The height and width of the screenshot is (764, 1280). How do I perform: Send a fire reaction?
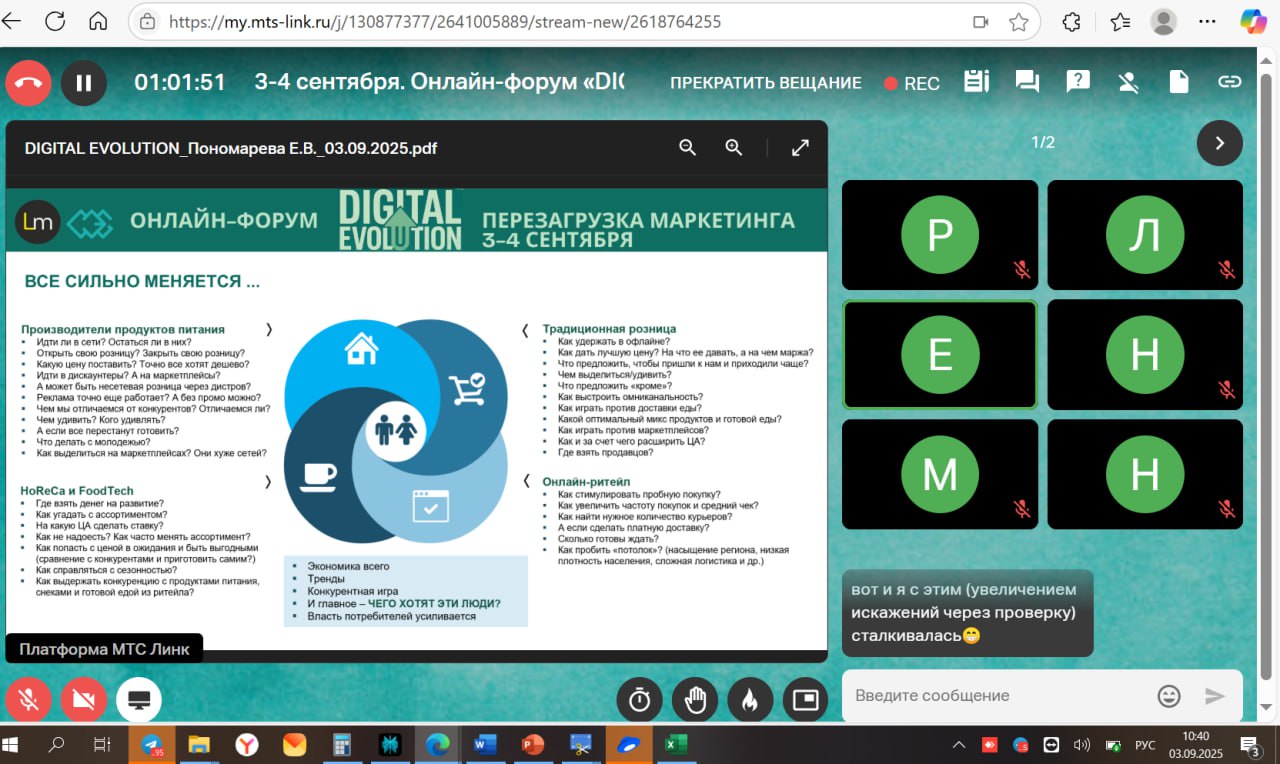pos(749,700)
